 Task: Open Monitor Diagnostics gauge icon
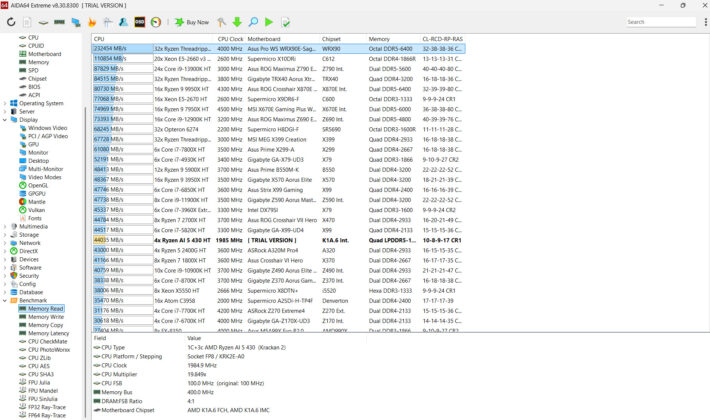pos(156,22)
